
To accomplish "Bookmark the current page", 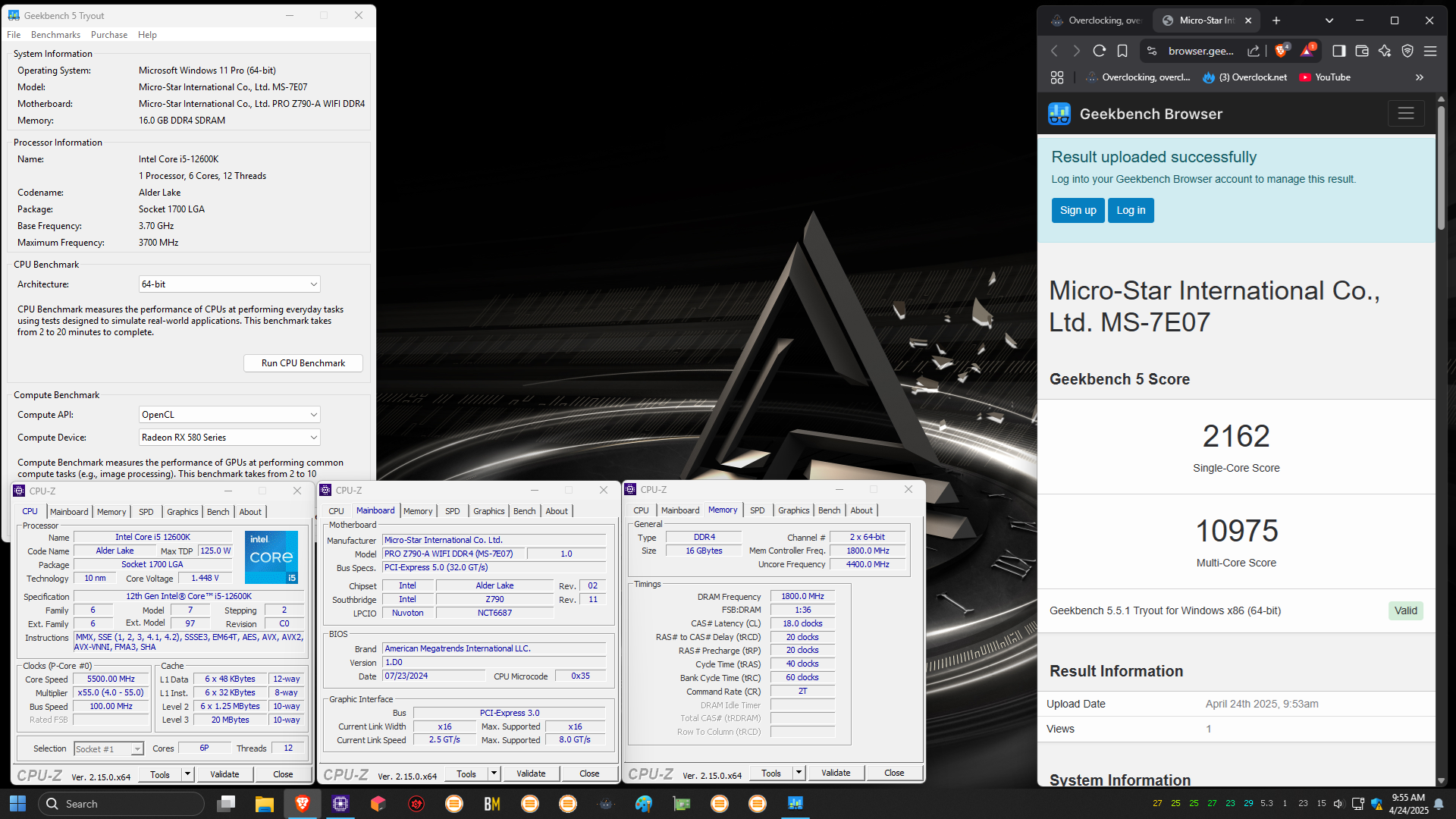I will (1122, 51).
